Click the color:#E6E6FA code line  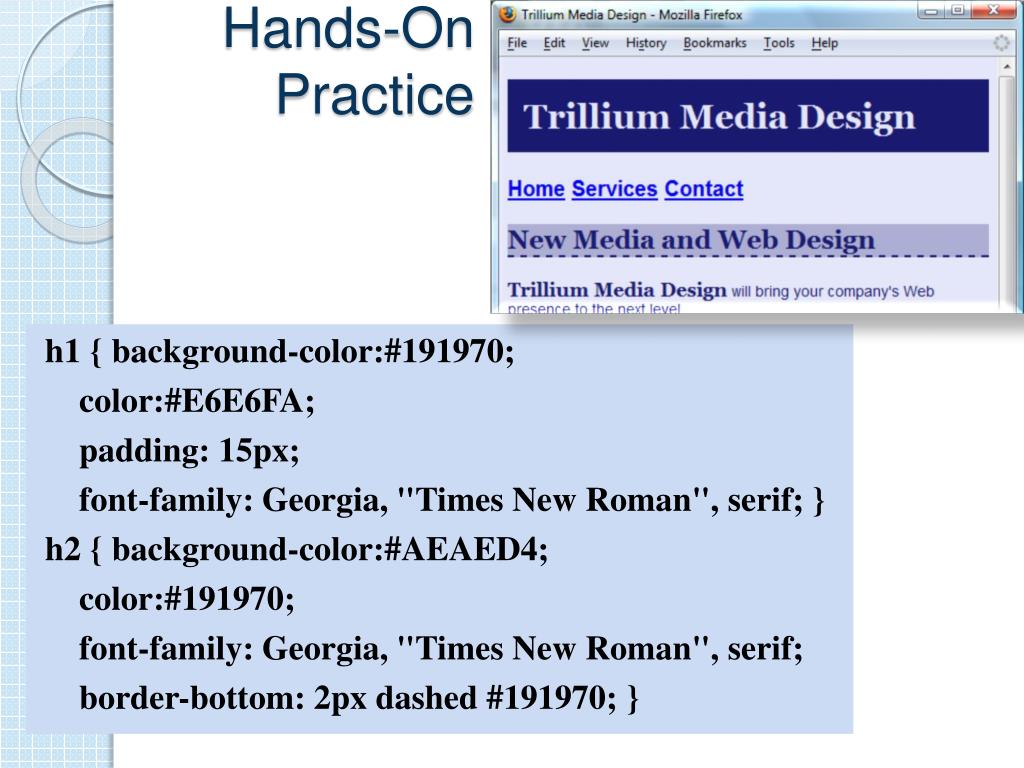(197, 402)
